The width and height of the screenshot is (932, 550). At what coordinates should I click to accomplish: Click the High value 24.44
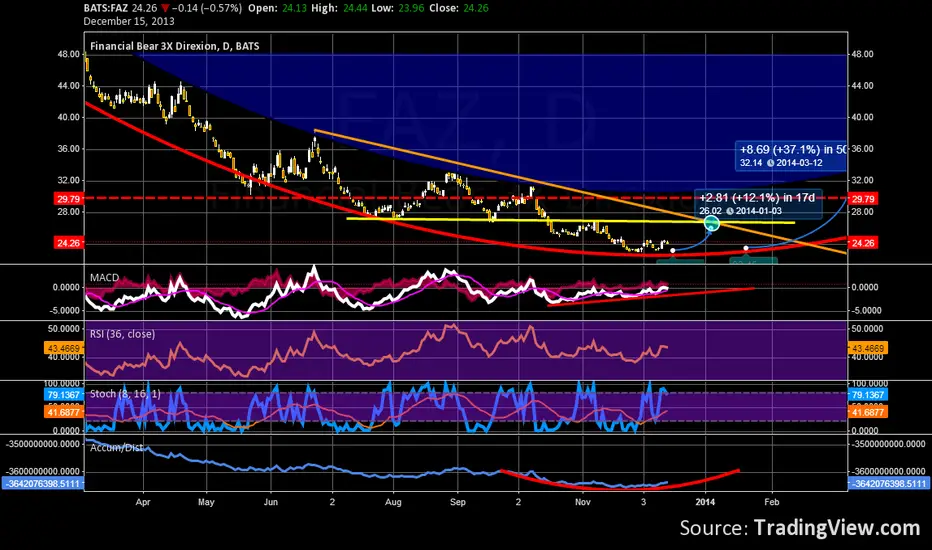[356, 8]
